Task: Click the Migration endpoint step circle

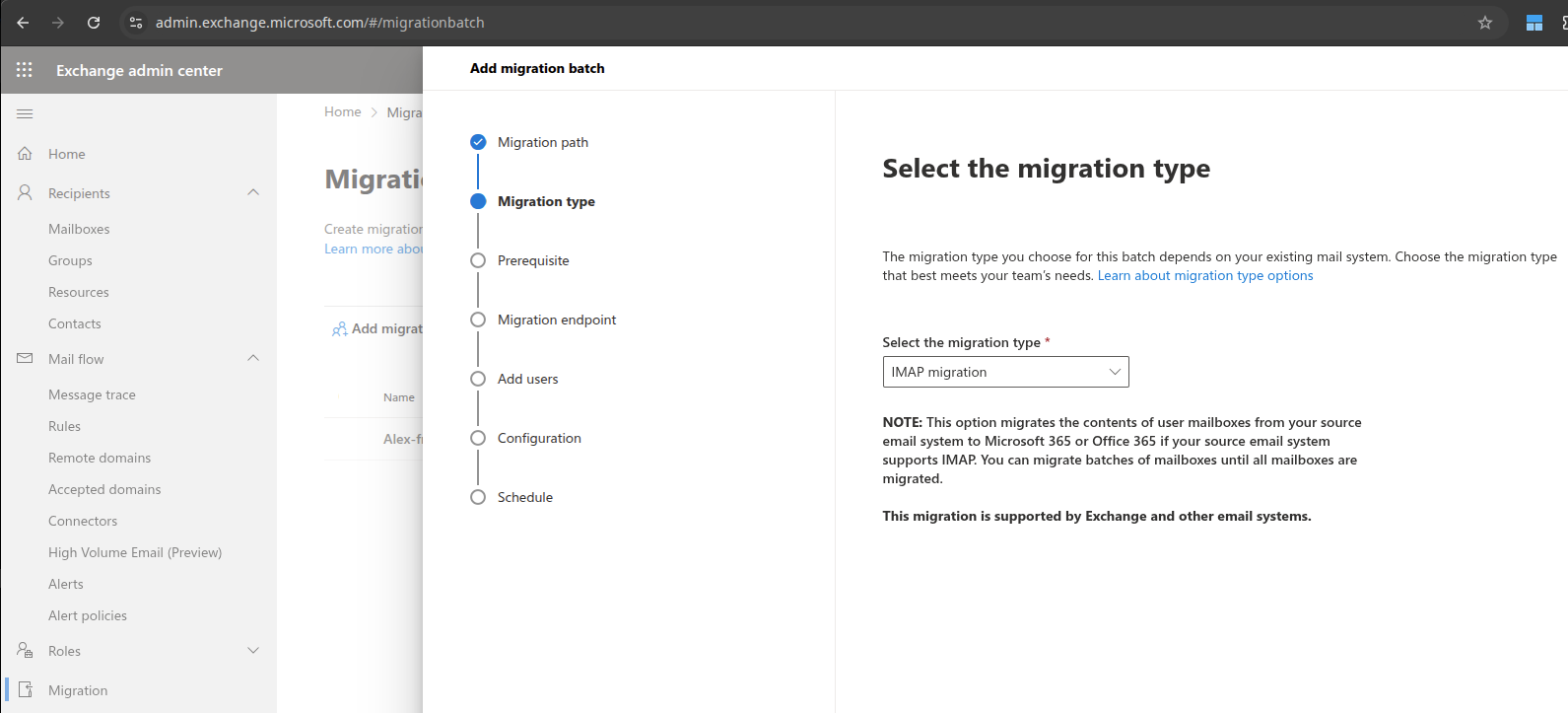Action: pos(478,320)
